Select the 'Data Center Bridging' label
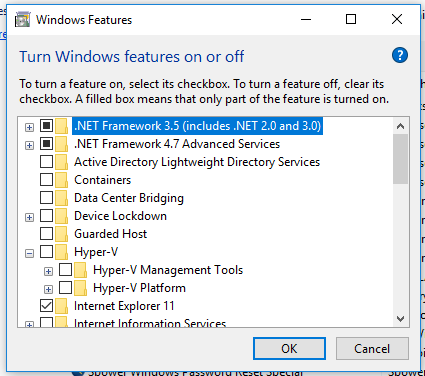Image resolution: width=425 pixels, height=376 pixels. point(129,198)
